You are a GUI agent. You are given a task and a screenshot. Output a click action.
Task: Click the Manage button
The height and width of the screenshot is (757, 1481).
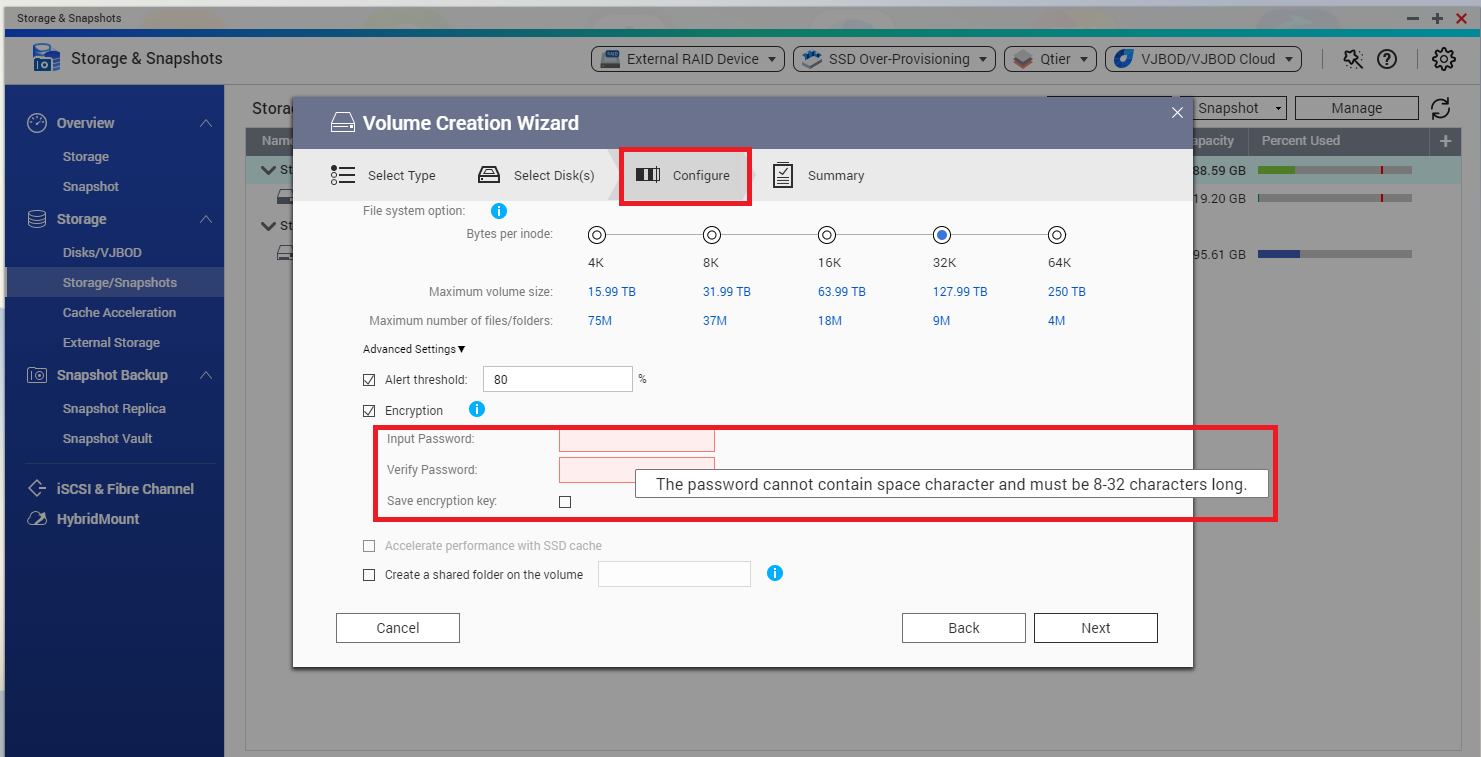click(x=1357, y=108)
